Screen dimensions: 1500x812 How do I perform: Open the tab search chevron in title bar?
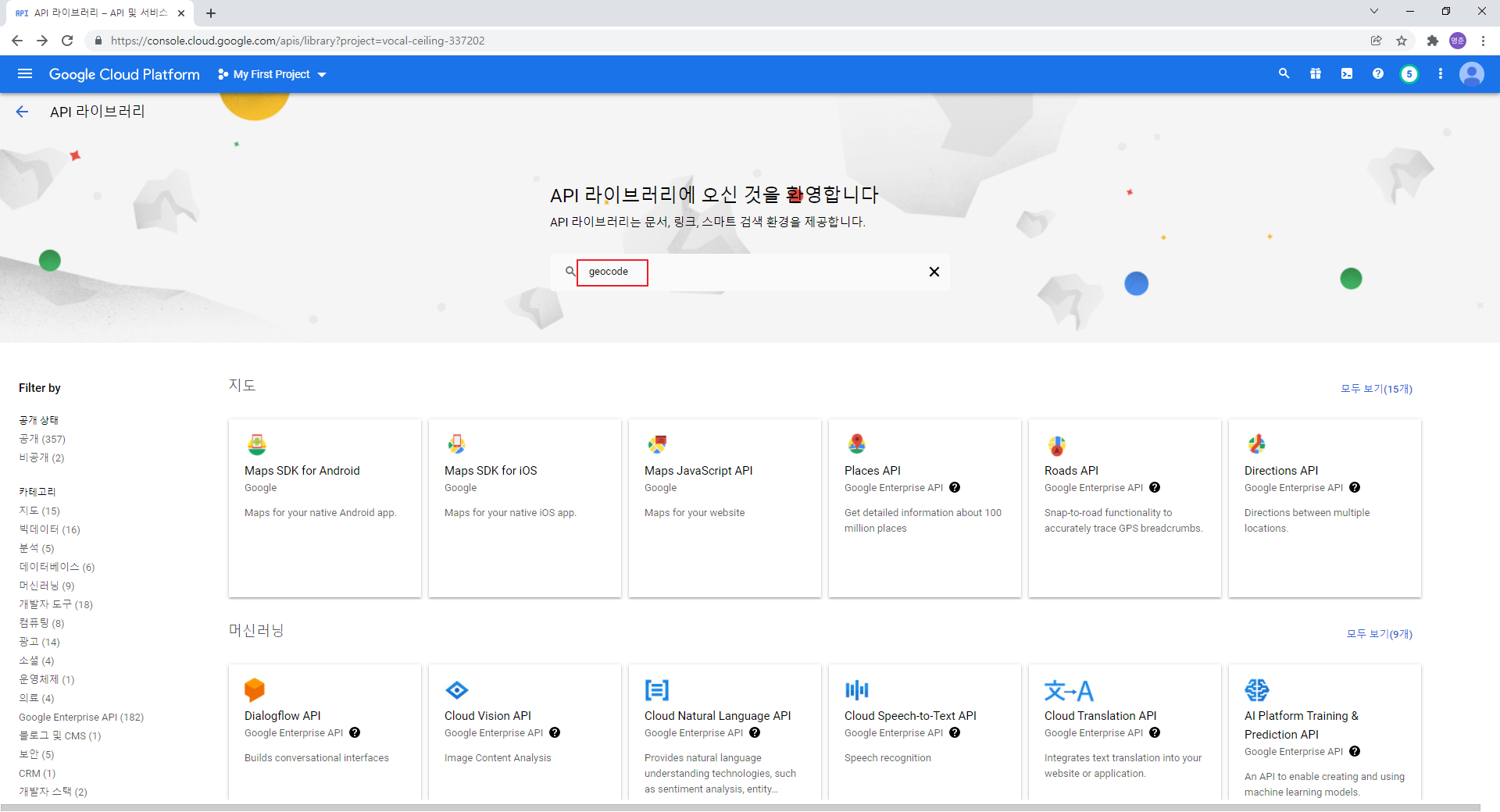1374,11
